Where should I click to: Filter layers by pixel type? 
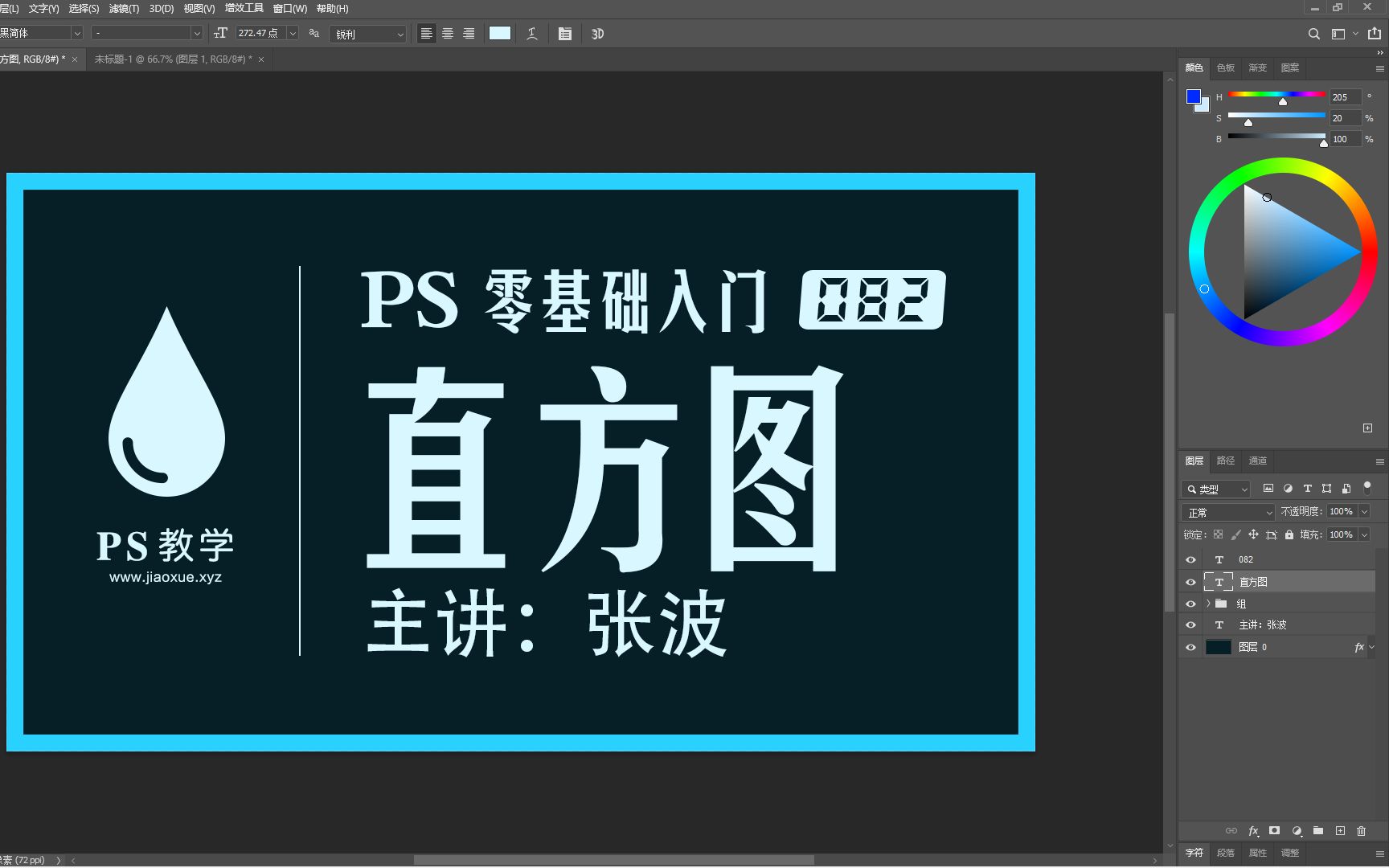[x=1268, y=488]
